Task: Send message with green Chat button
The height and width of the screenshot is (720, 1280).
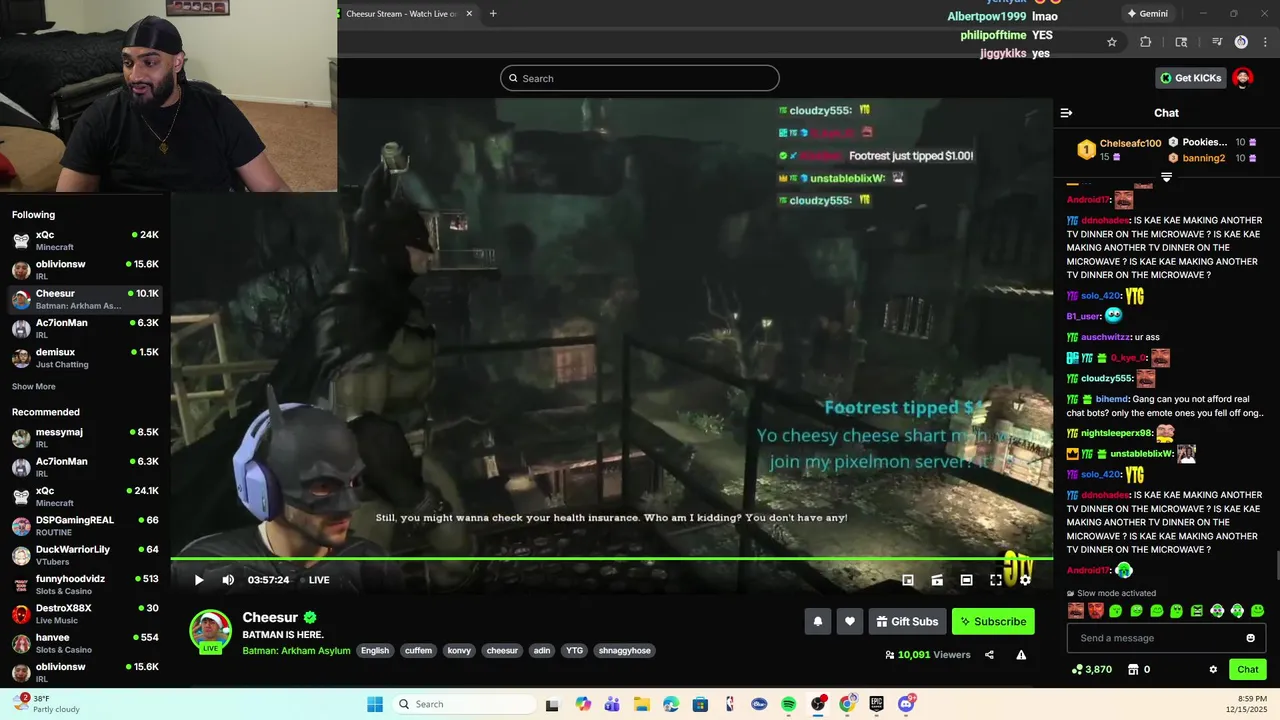Action: [1248, 669]
